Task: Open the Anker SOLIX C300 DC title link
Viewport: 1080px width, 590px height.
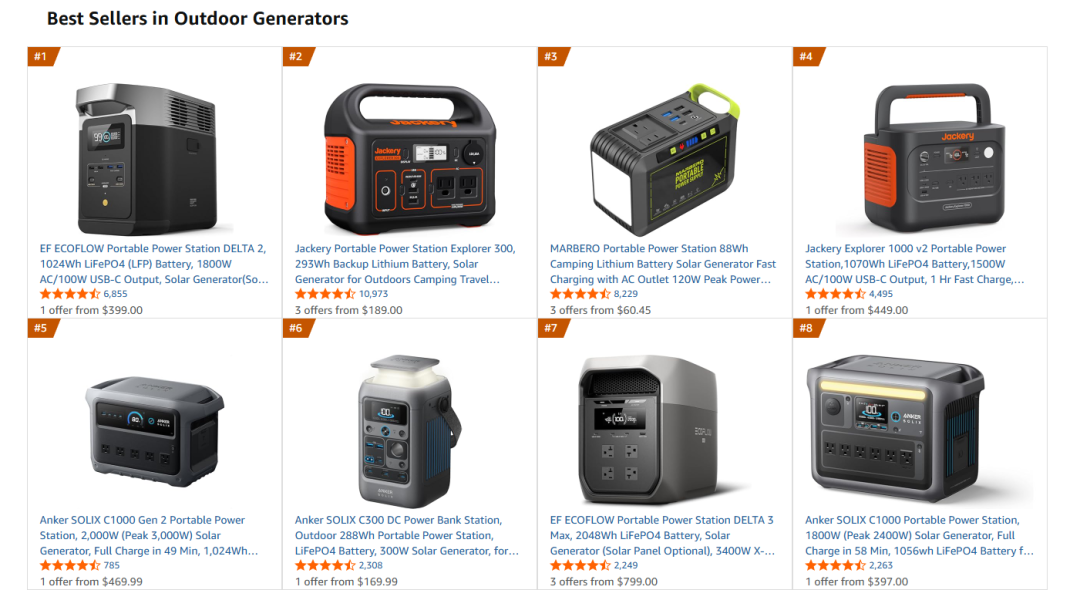Action: [406, 536]
